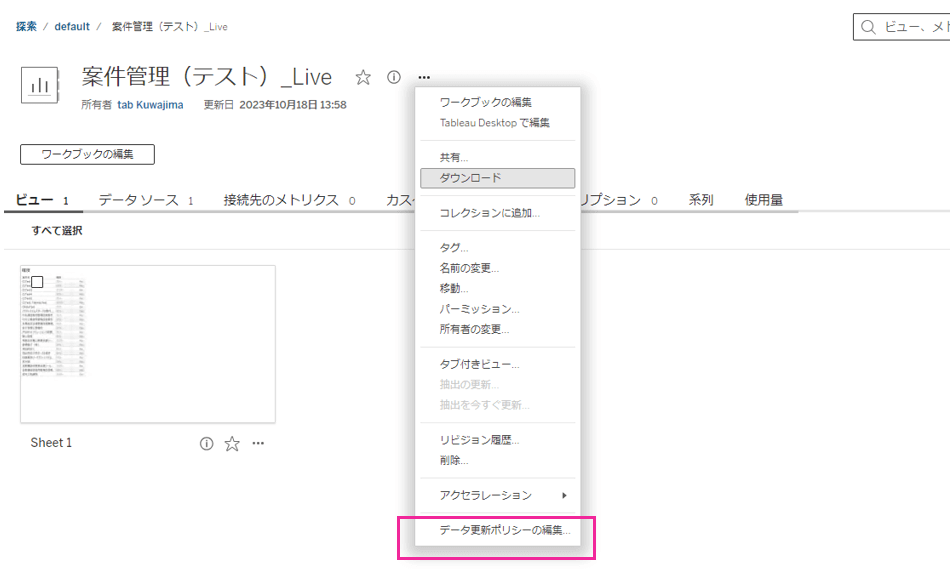Switch to the 使用量 tab
The image size is (951, 586).
(764, 200)
